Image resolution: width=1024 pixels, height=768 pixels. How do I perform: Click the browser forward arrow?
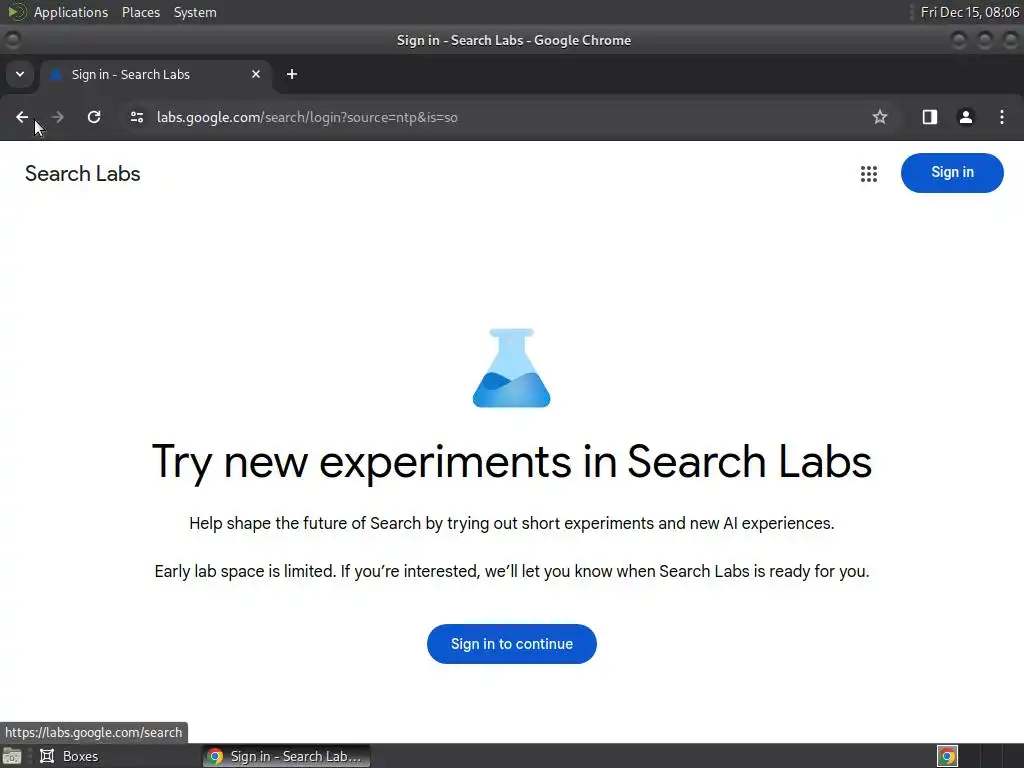coord(57,117)
